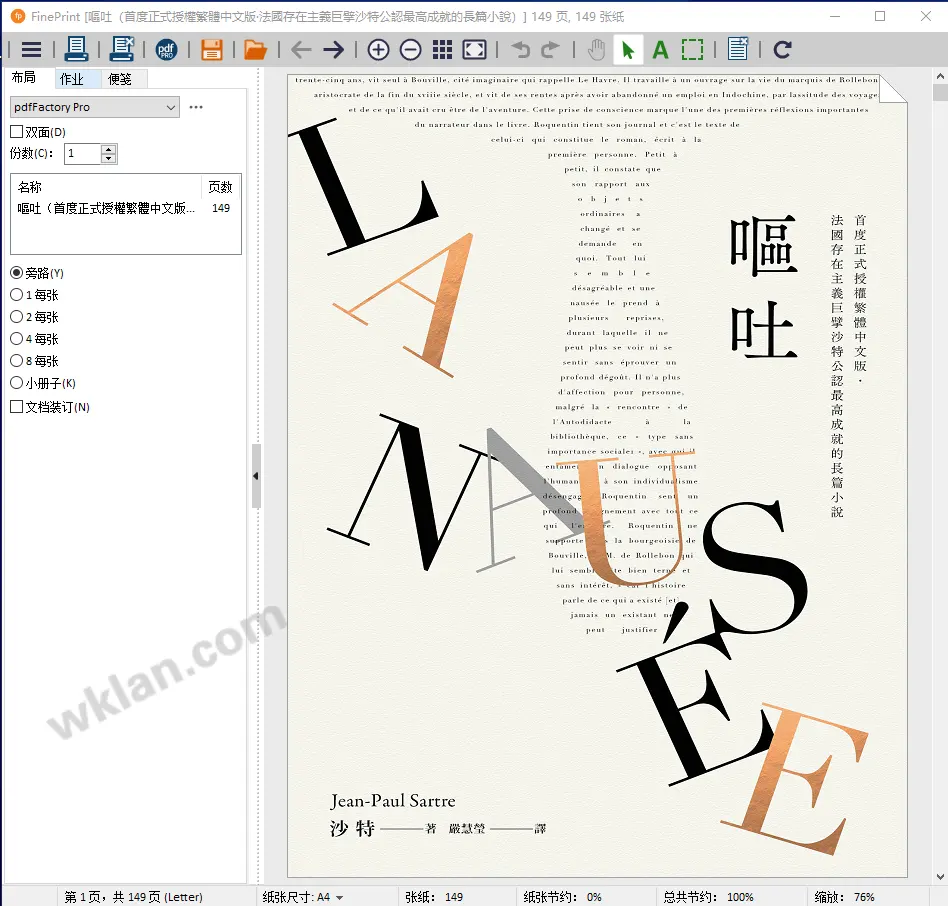Select the green arrow pointer tool

point(628,50)
